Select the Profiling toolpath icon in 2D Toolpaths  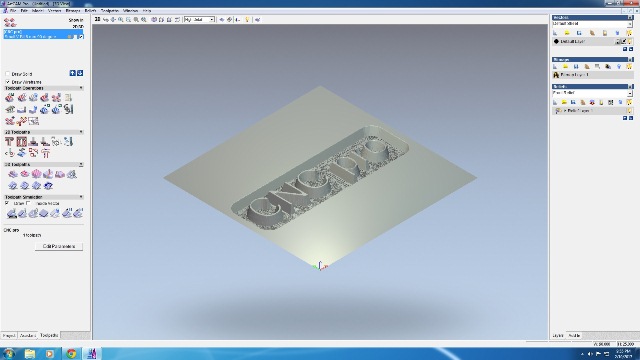pos(9,142)
